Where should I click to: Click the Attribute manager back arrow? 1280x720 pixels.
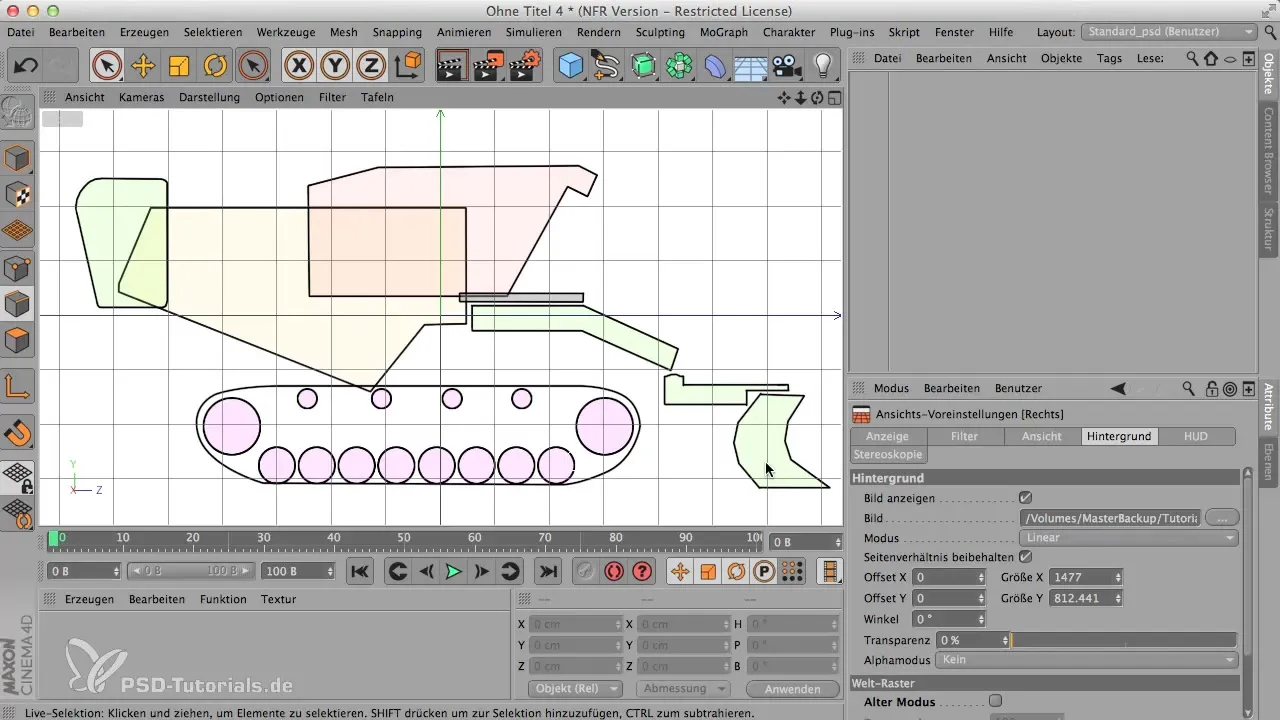pos(1118,388)
